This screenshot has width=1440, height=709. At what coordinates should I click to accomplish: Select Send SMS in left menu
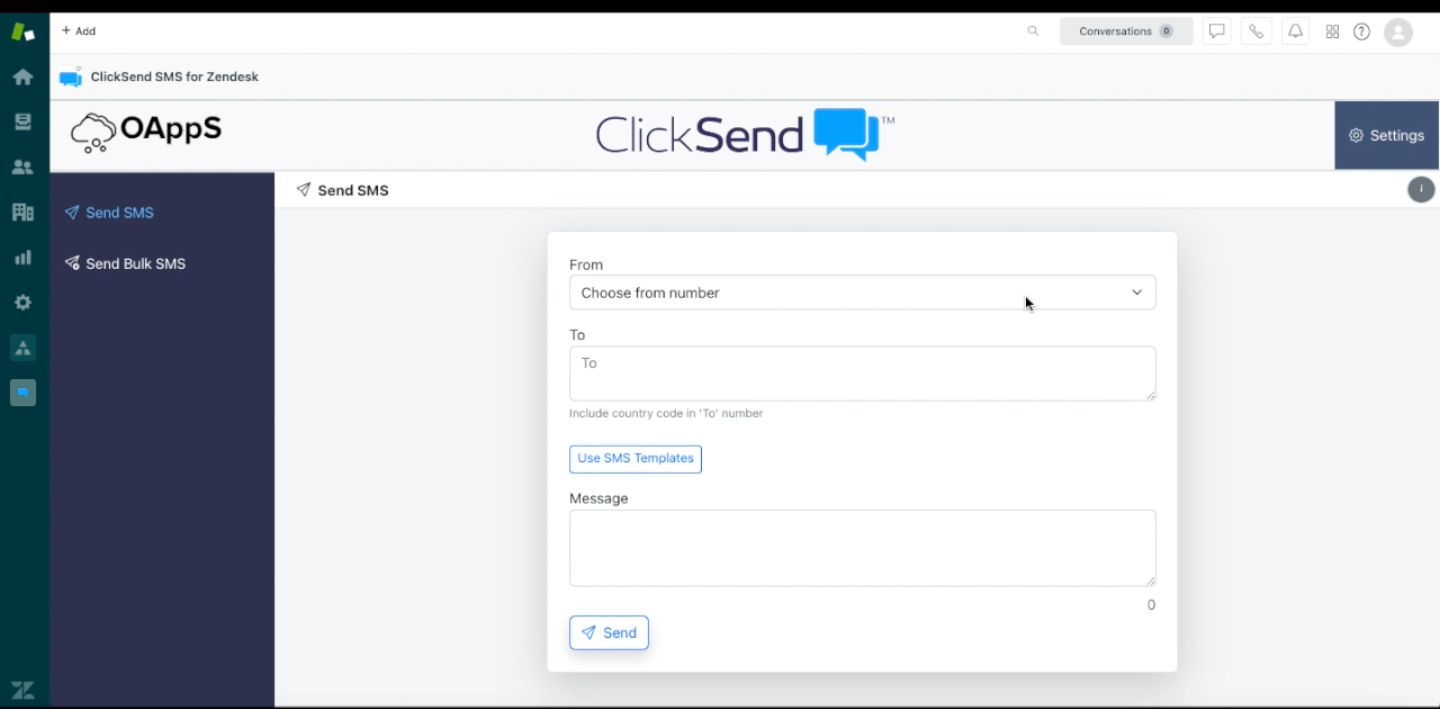coord(109,212)
